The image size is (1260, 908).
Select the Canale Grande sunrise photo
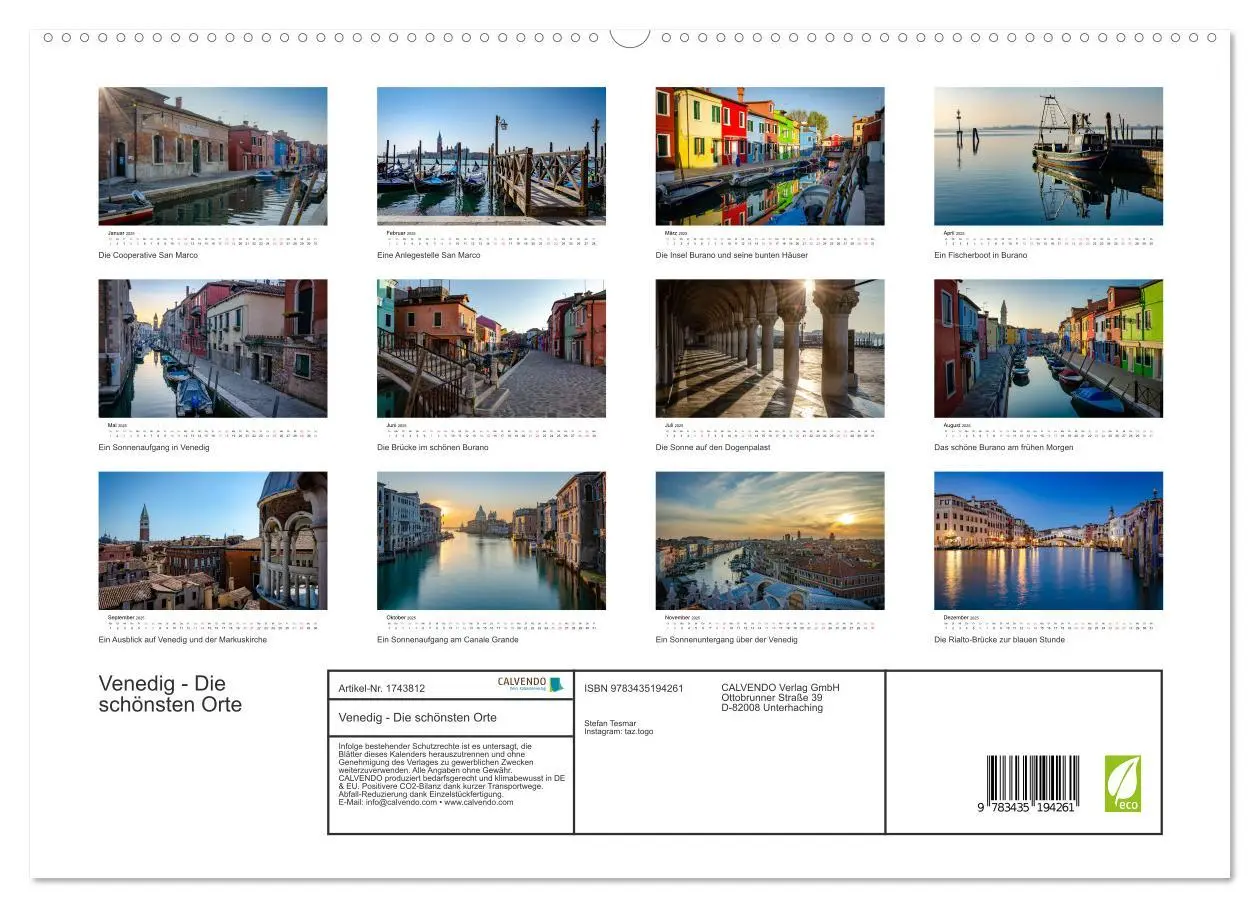pos(491,540)
